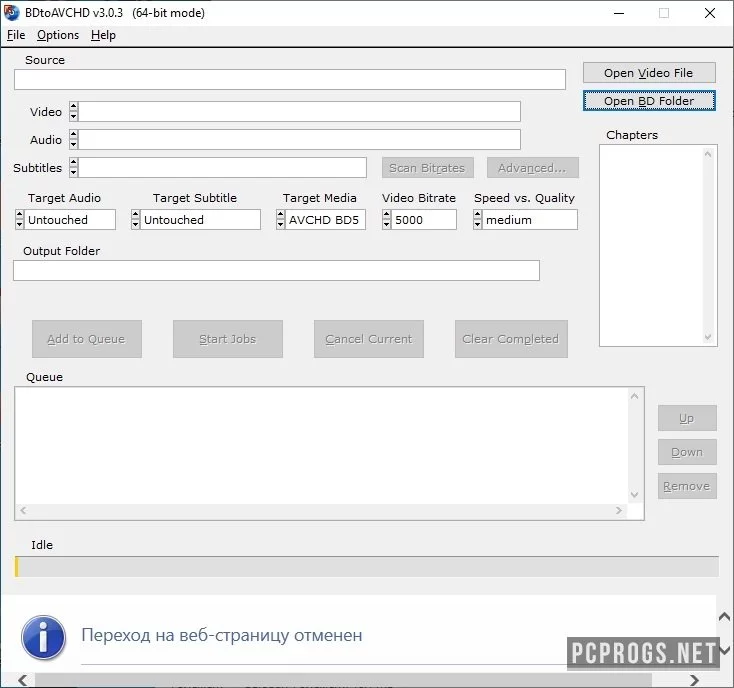Lower Video Bitrate with down arrow

386,225
